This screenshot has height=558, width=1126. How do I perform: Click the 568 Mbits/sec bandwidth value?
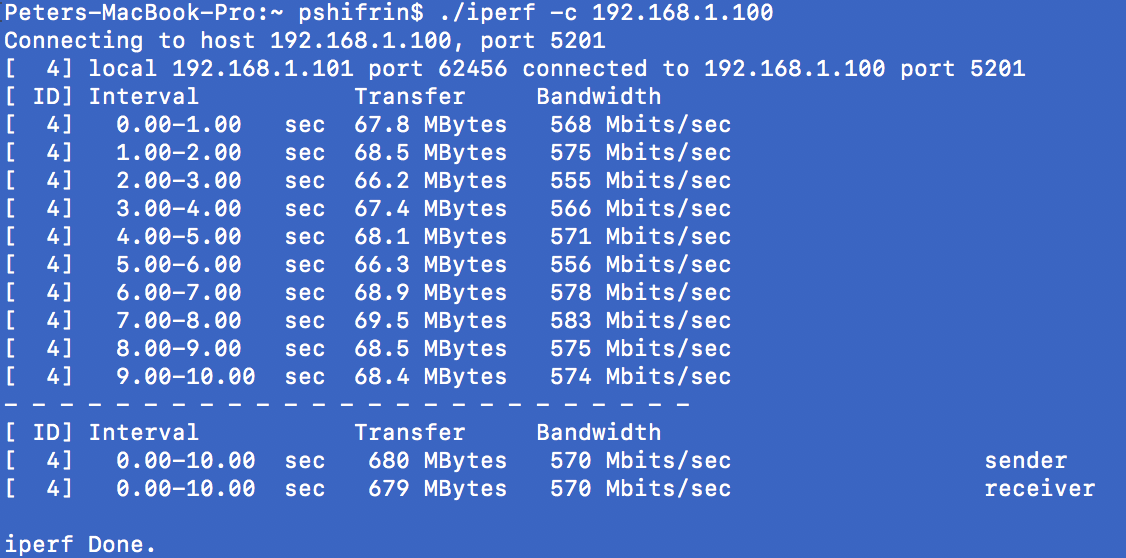pos(641,125)
